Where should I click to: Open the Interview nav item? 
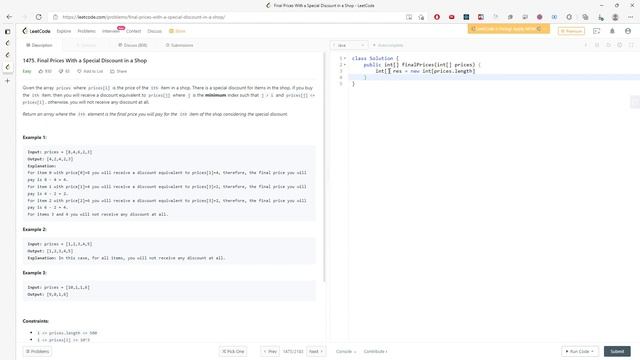tap(111, 31)
